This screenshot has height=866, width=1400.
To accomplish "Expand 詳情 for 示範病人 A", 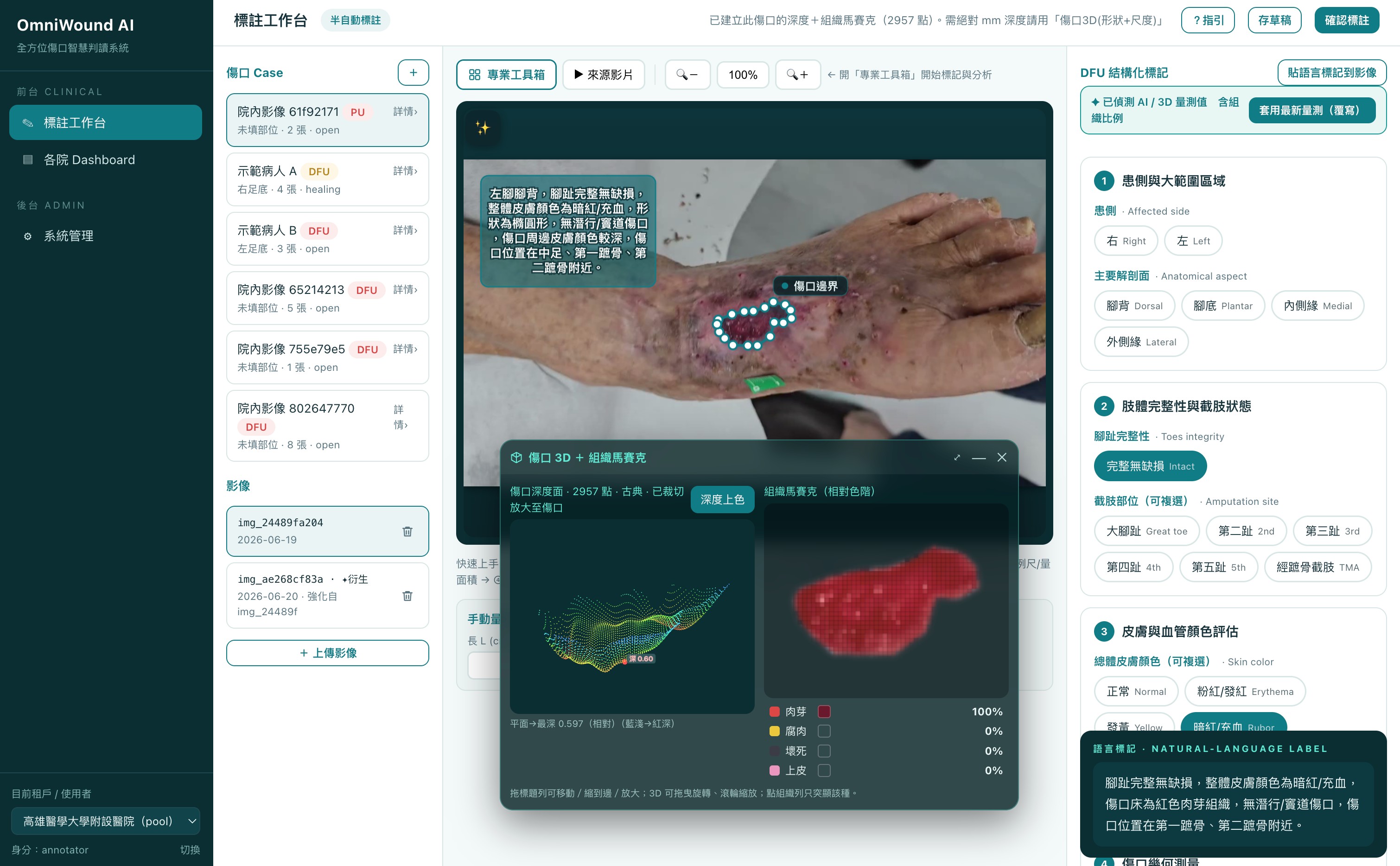I will 406,171.
